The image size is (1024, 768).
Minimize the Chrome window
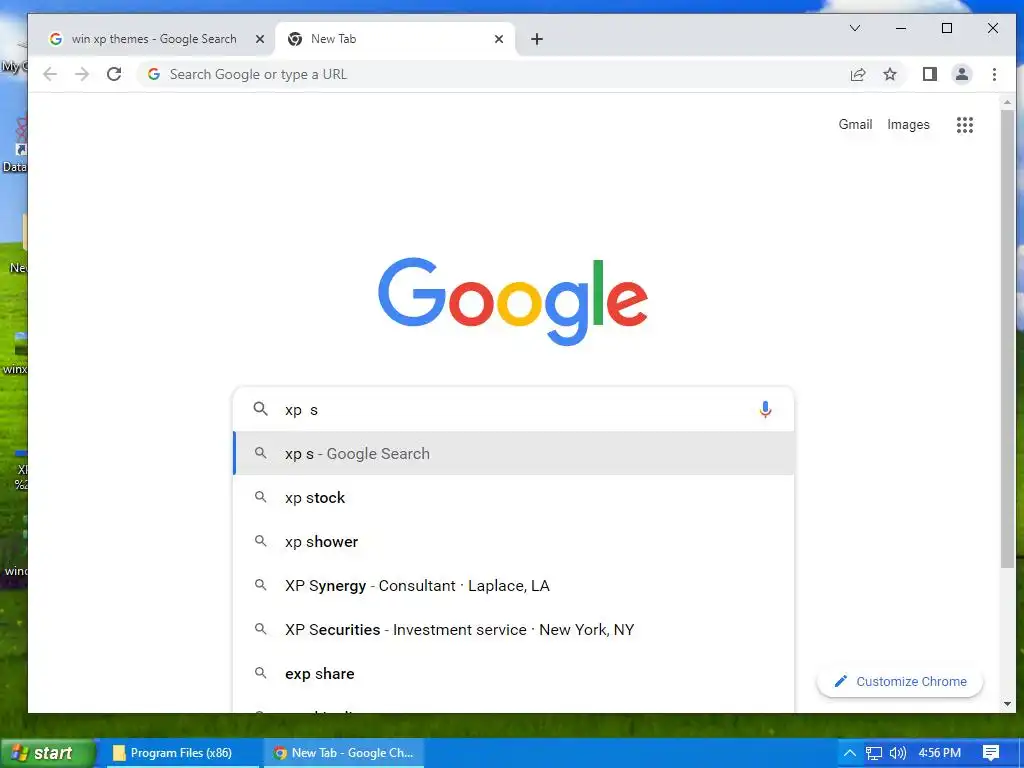tap(901, 28)
